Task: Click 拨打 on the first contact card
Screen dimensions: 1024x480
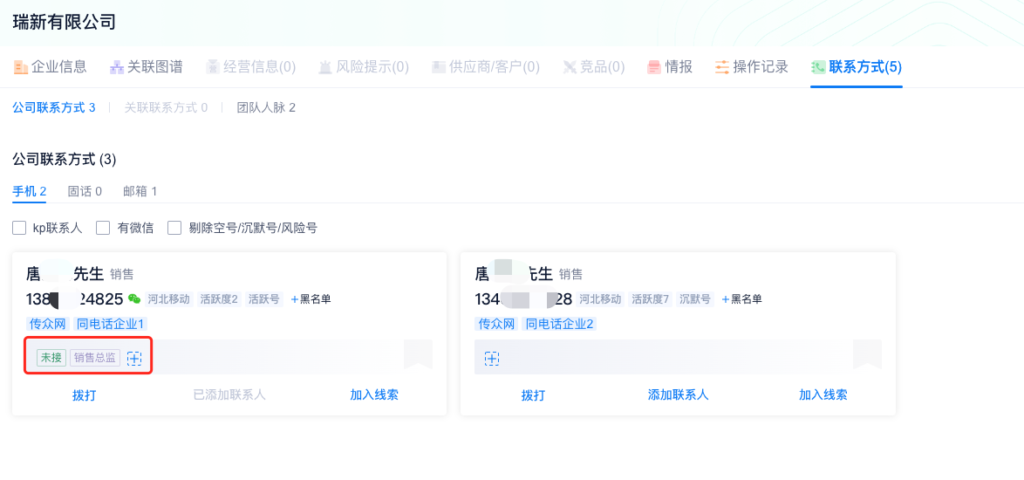Action: coord(85,394)
